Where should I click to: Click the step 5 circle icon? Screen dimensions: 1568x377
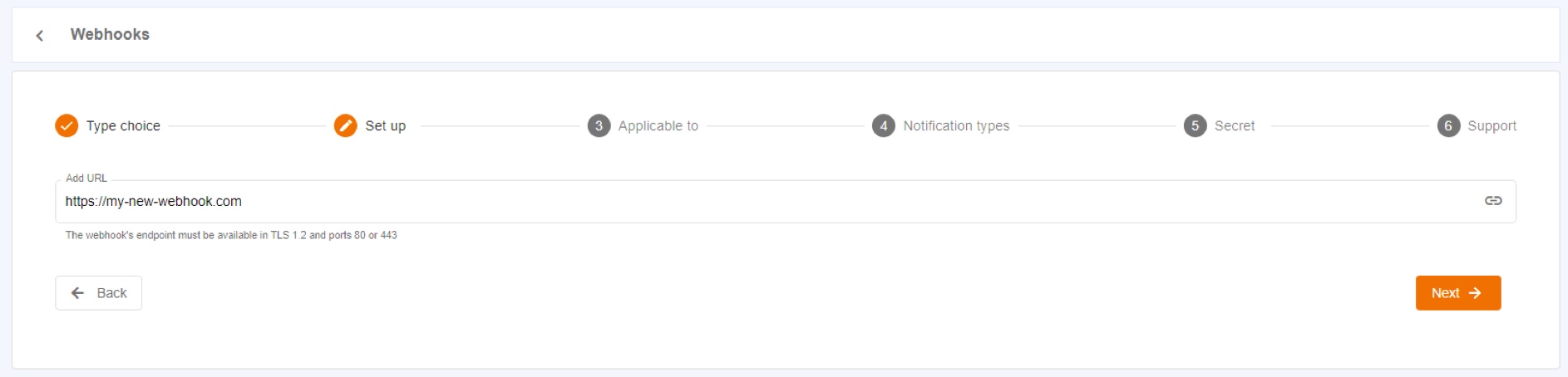pyautogui.click(x=1195, y=125)
